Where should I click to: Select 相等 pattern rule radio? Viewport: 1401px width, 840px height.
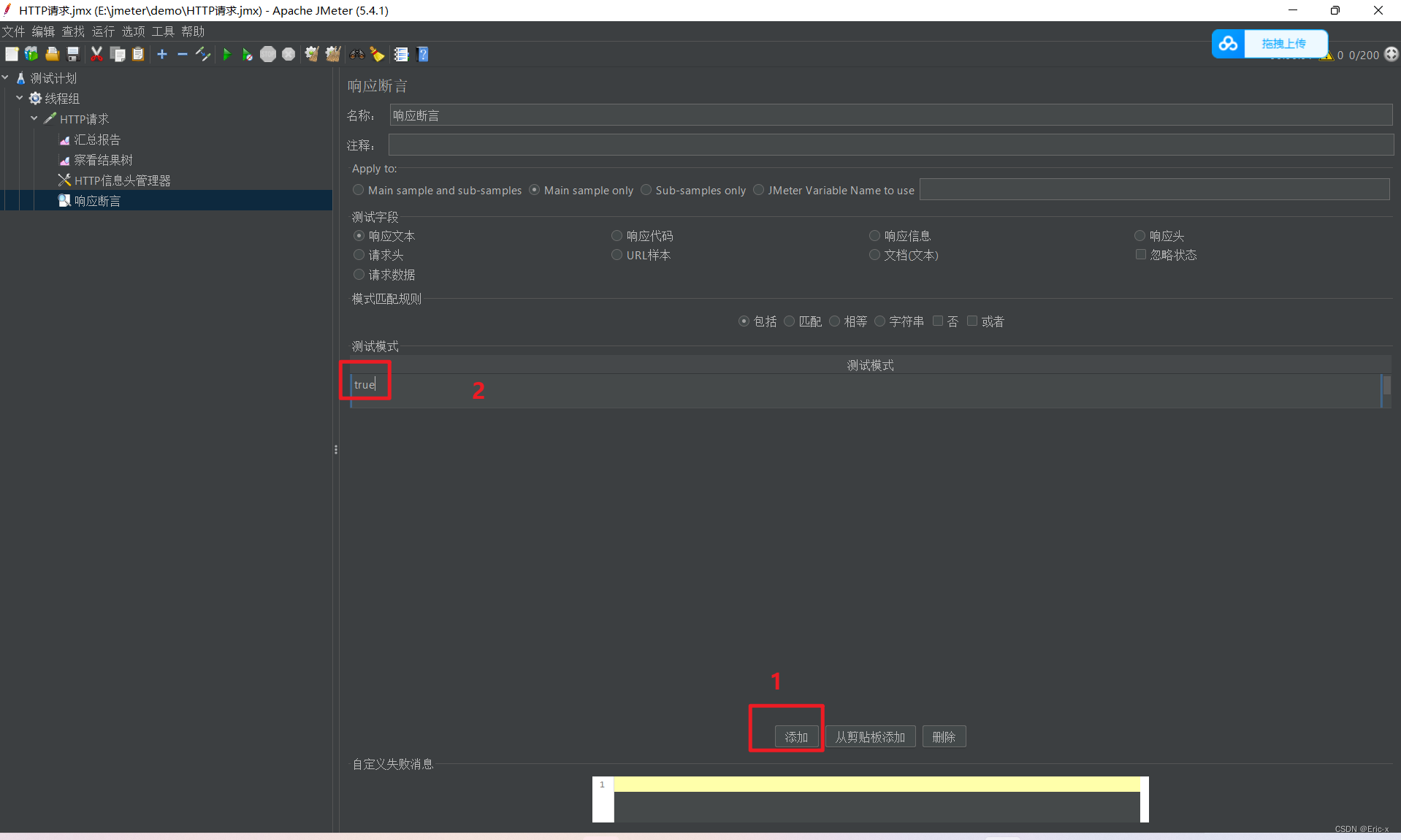tap(834, 321)
